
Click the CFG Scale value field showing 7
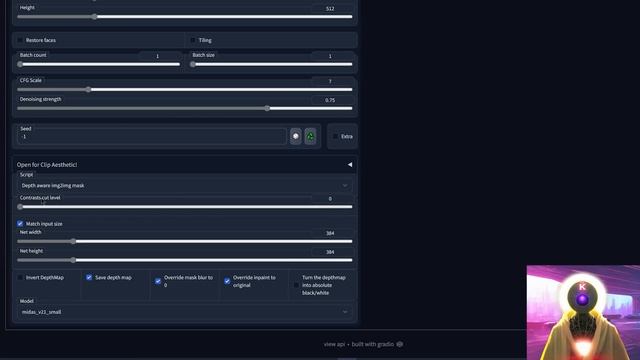coord(331,81)
